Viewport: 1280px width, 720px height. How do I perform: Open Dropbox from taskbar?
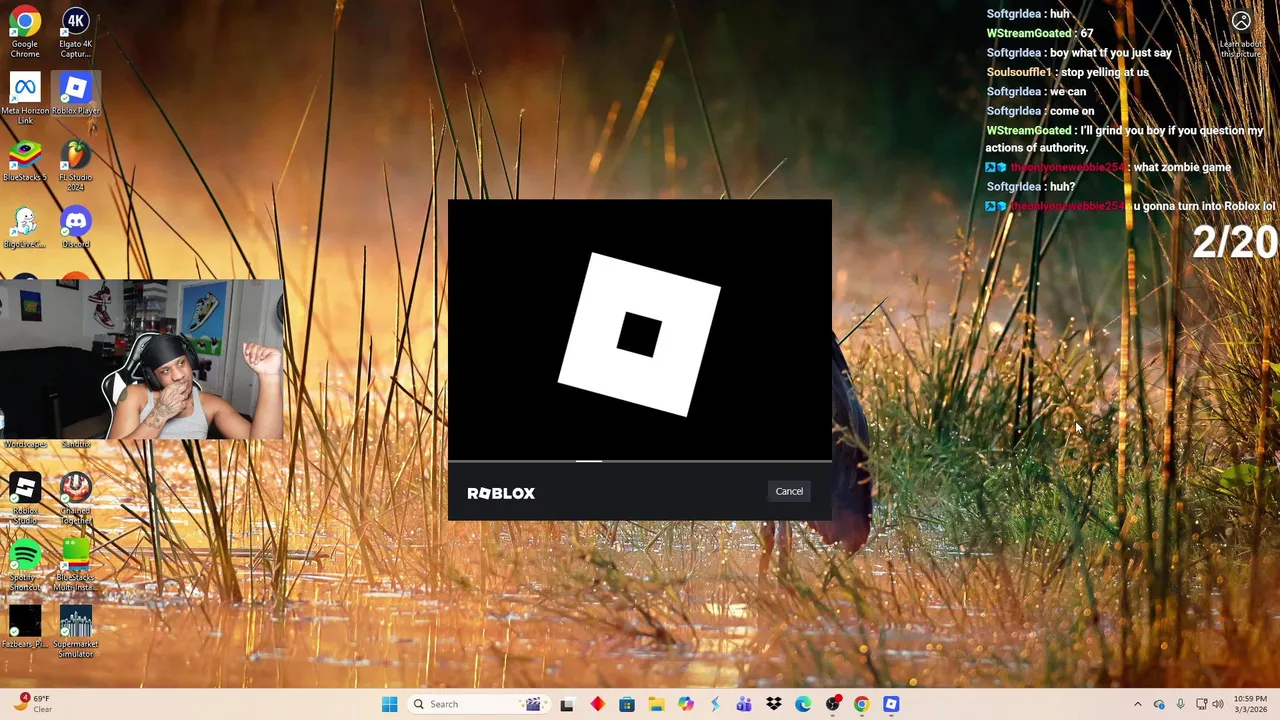tap(774, 704)
